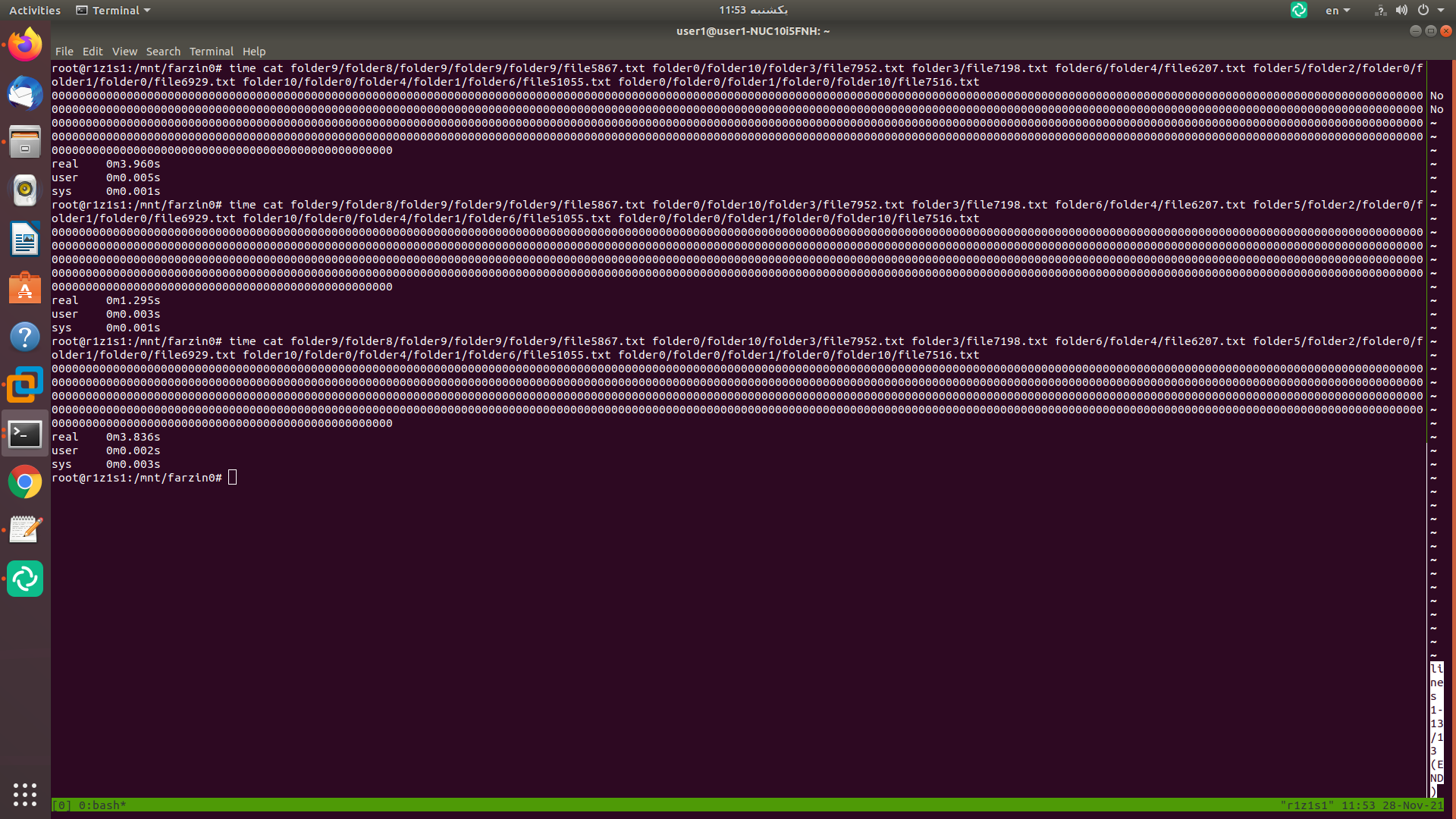Open Rhythmbox music player icon
The height and width of the screenshot is (819, 1456).
[25, 190]
